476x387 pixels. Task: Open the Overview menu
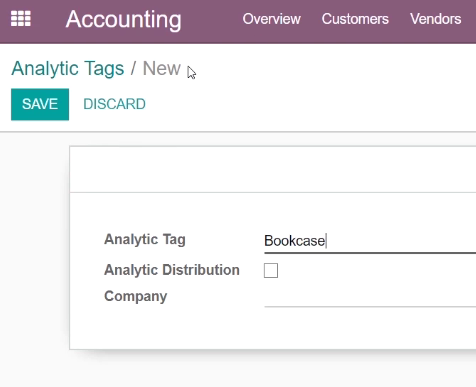271,19
